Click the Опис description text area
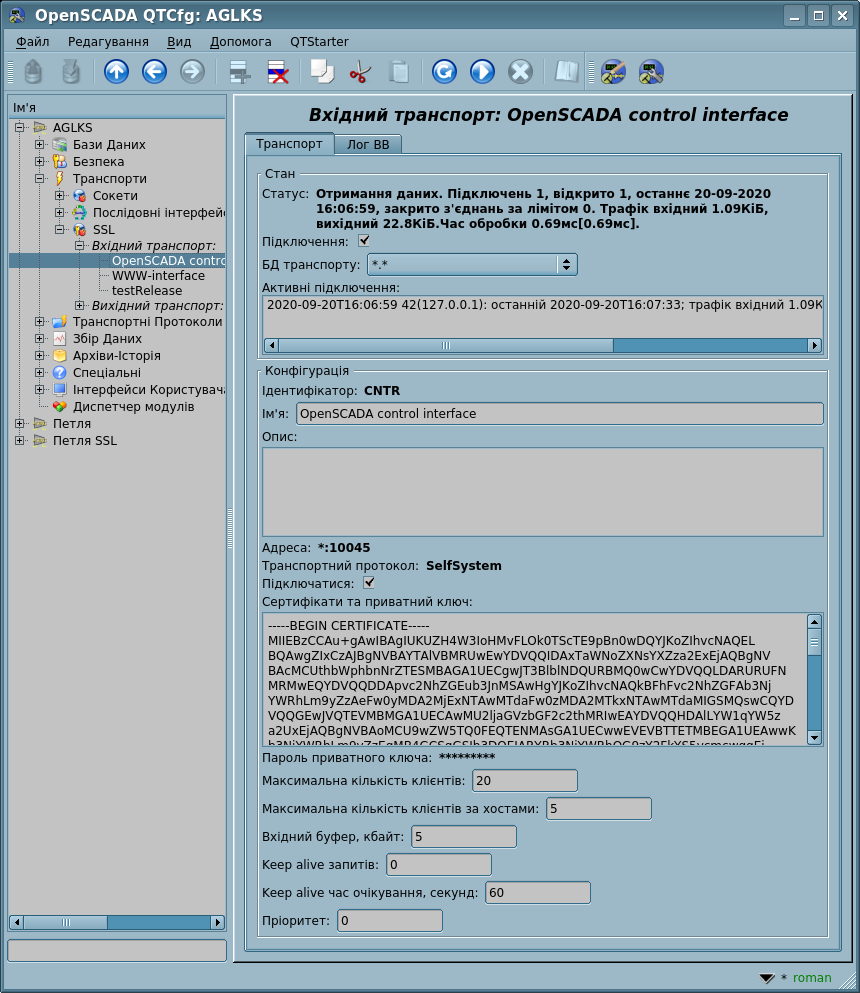Screen dimensions: 860x993 point(543,492)
